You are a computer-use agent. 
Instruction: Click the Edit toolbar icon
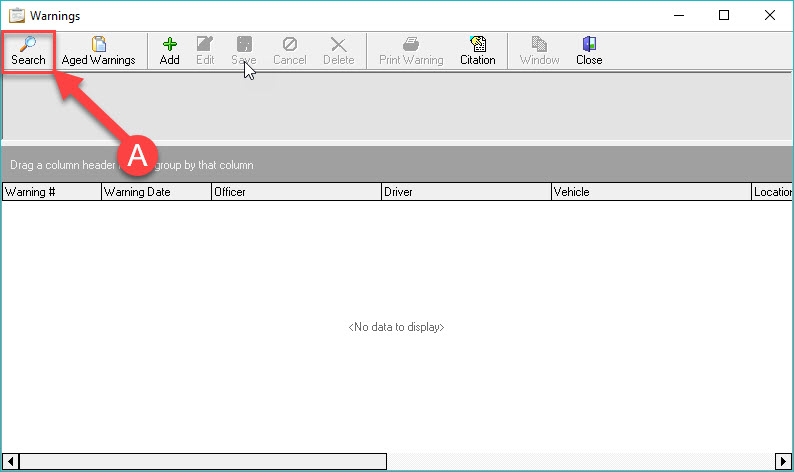click(x=205, y=44)
